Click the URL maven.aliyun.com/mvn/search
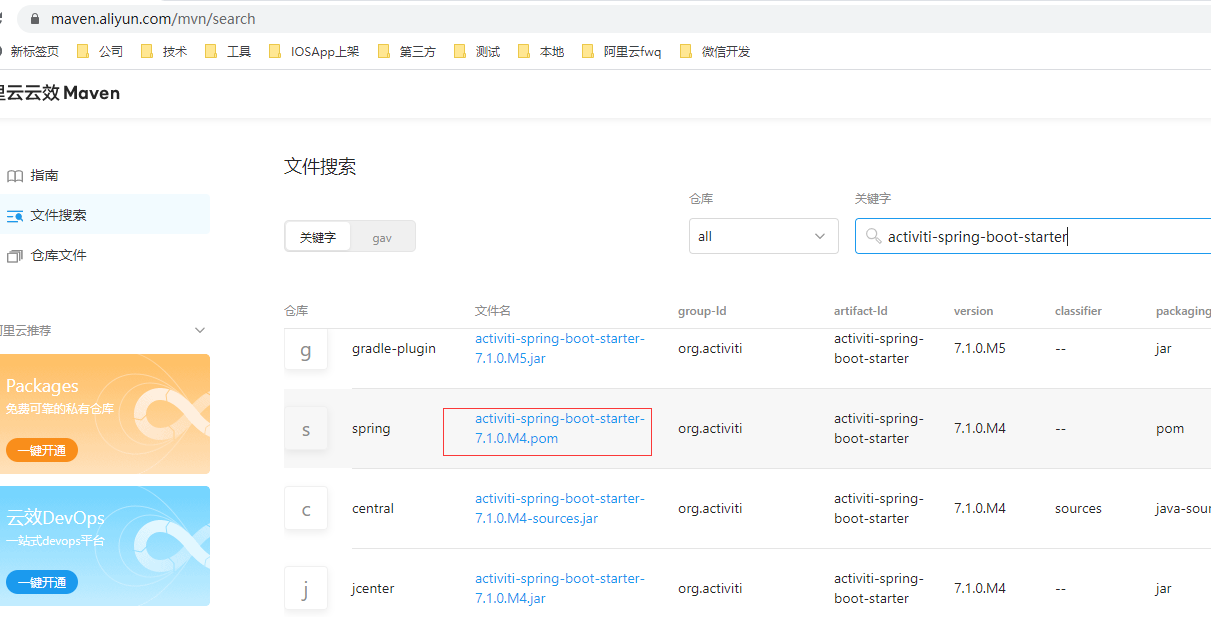 click(153, 18)
